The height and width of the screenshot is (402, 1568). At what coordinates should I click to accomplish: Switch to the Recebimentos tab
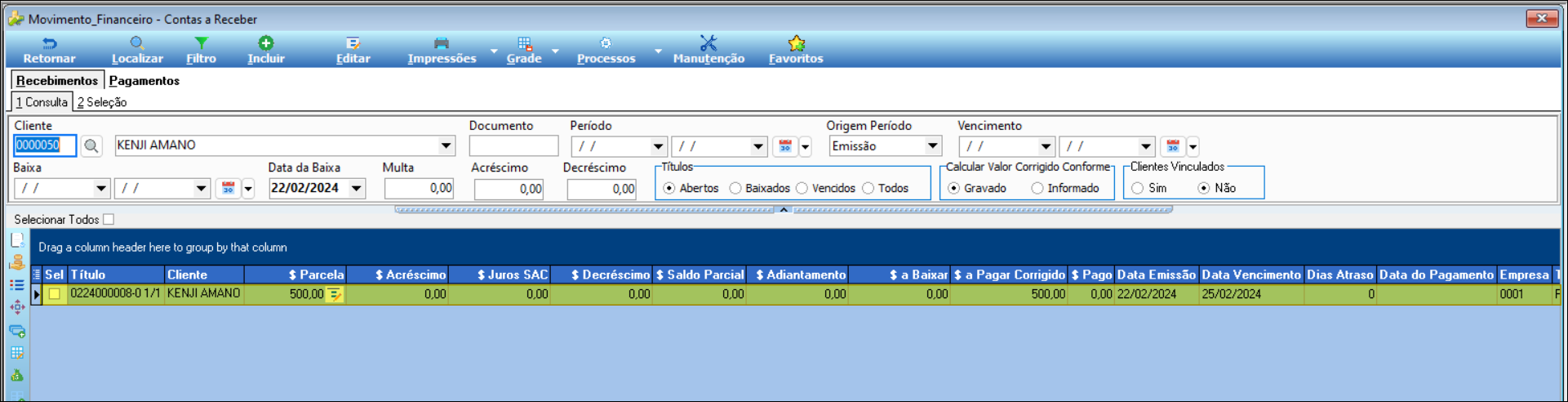[x=57, y=80]
